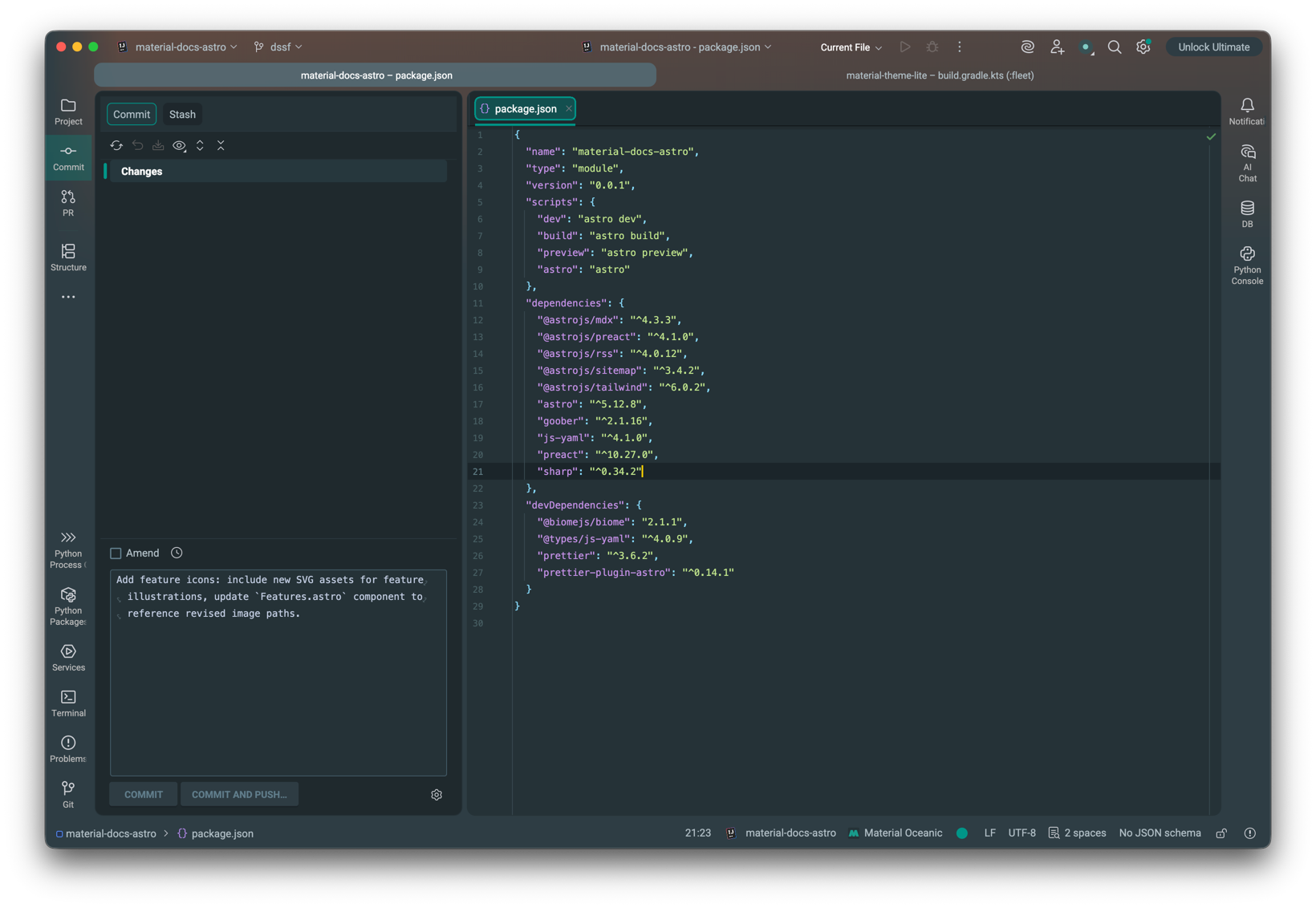Open Services tool window
Viewport: 1316px width, 908px height.
(x=68, y=657)
